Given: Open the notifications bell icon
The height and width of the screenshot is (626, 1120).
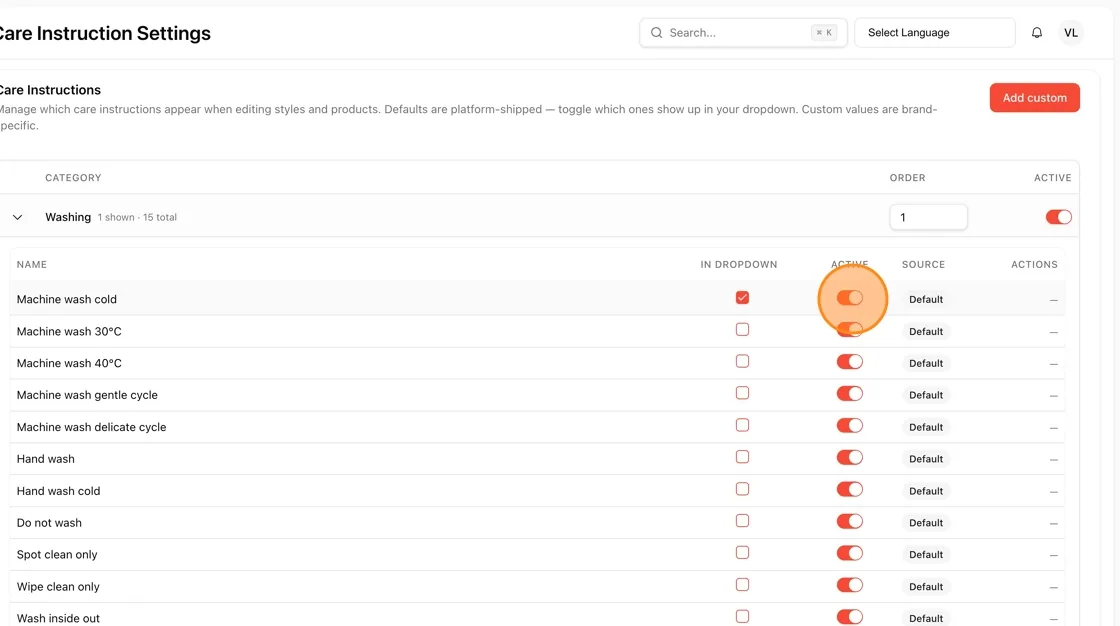Looking at the screenshot, I should point(1036,33).
